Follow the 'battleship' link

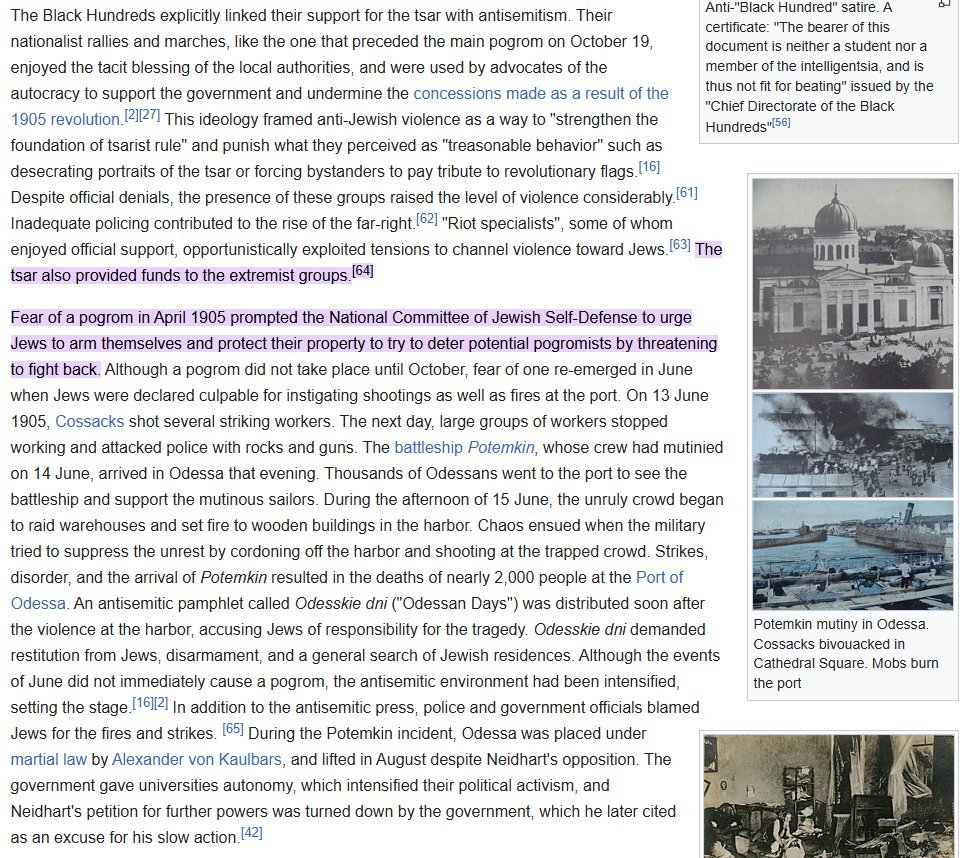pos(428,447)
